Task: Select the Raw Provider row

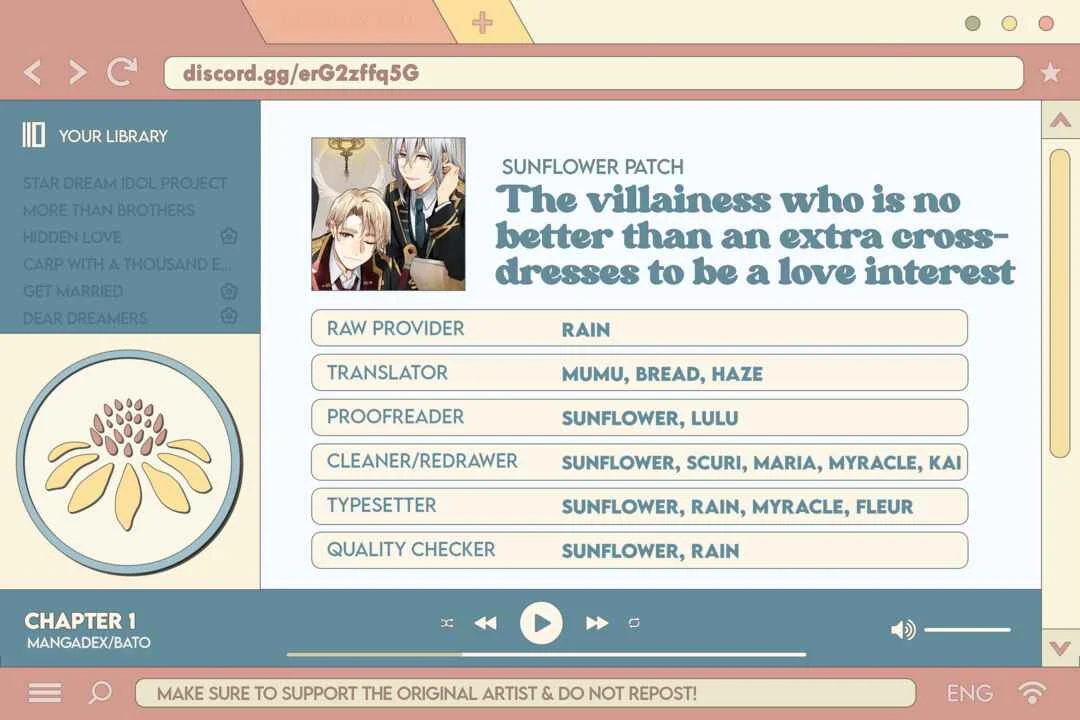Action: [639, 328]
